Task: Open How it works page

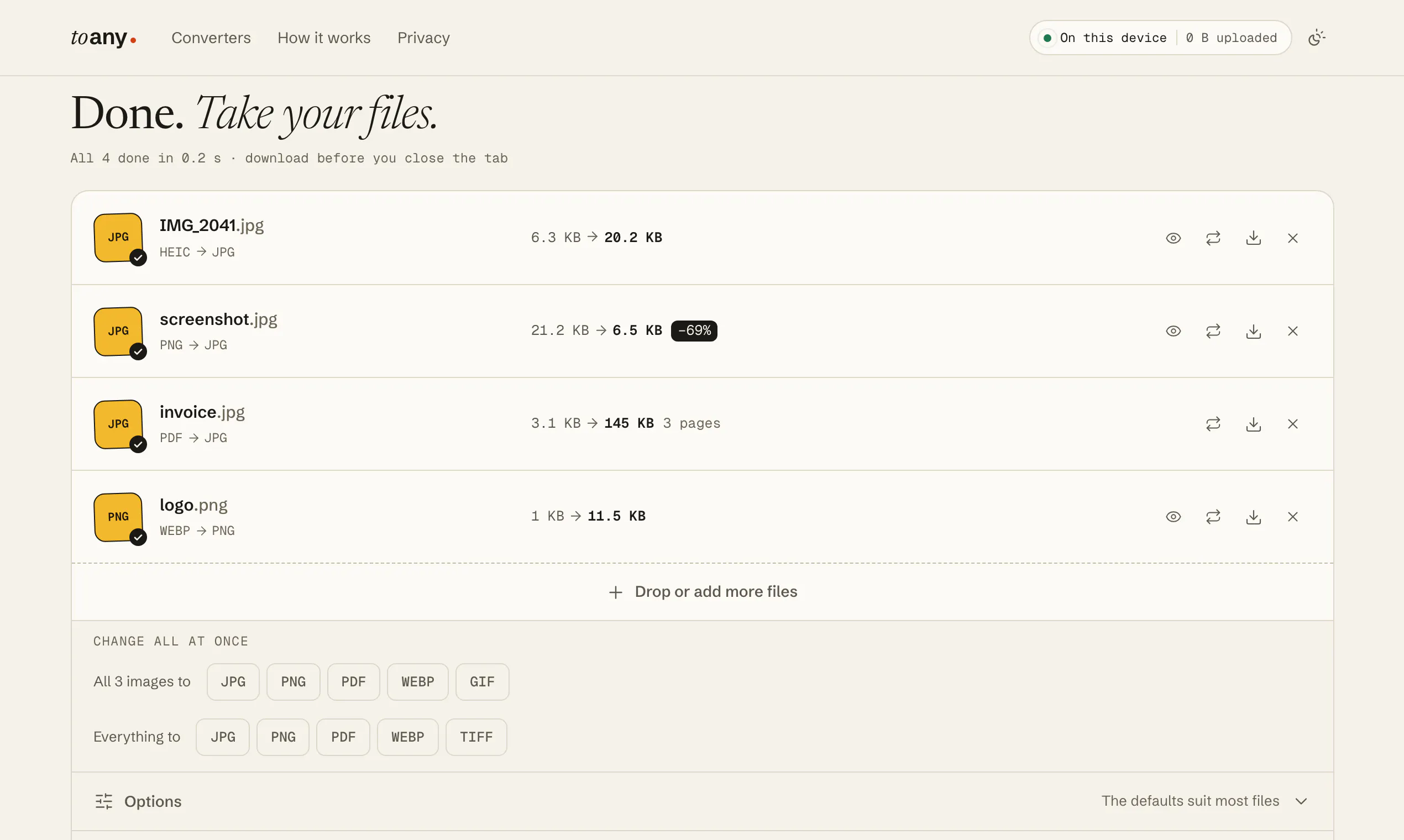Action: (324, 38)
